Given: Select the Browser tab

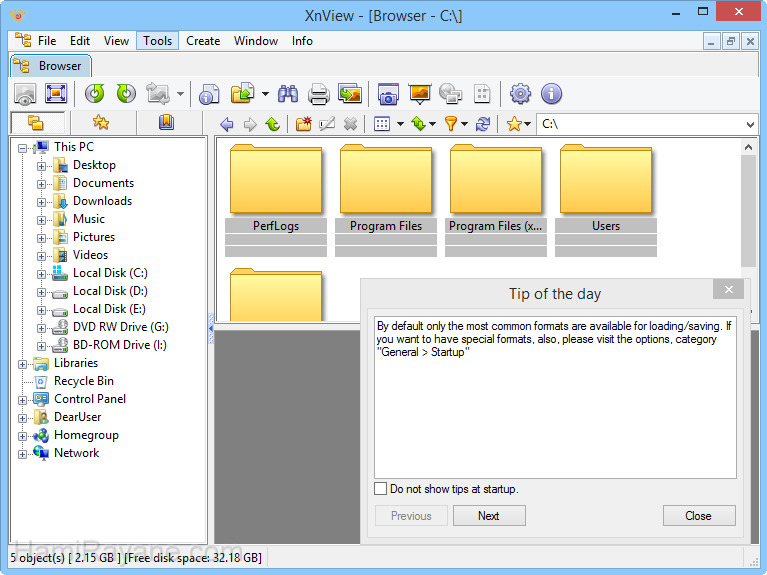Looking at the screenshot, I should click(x=51, y=66).
